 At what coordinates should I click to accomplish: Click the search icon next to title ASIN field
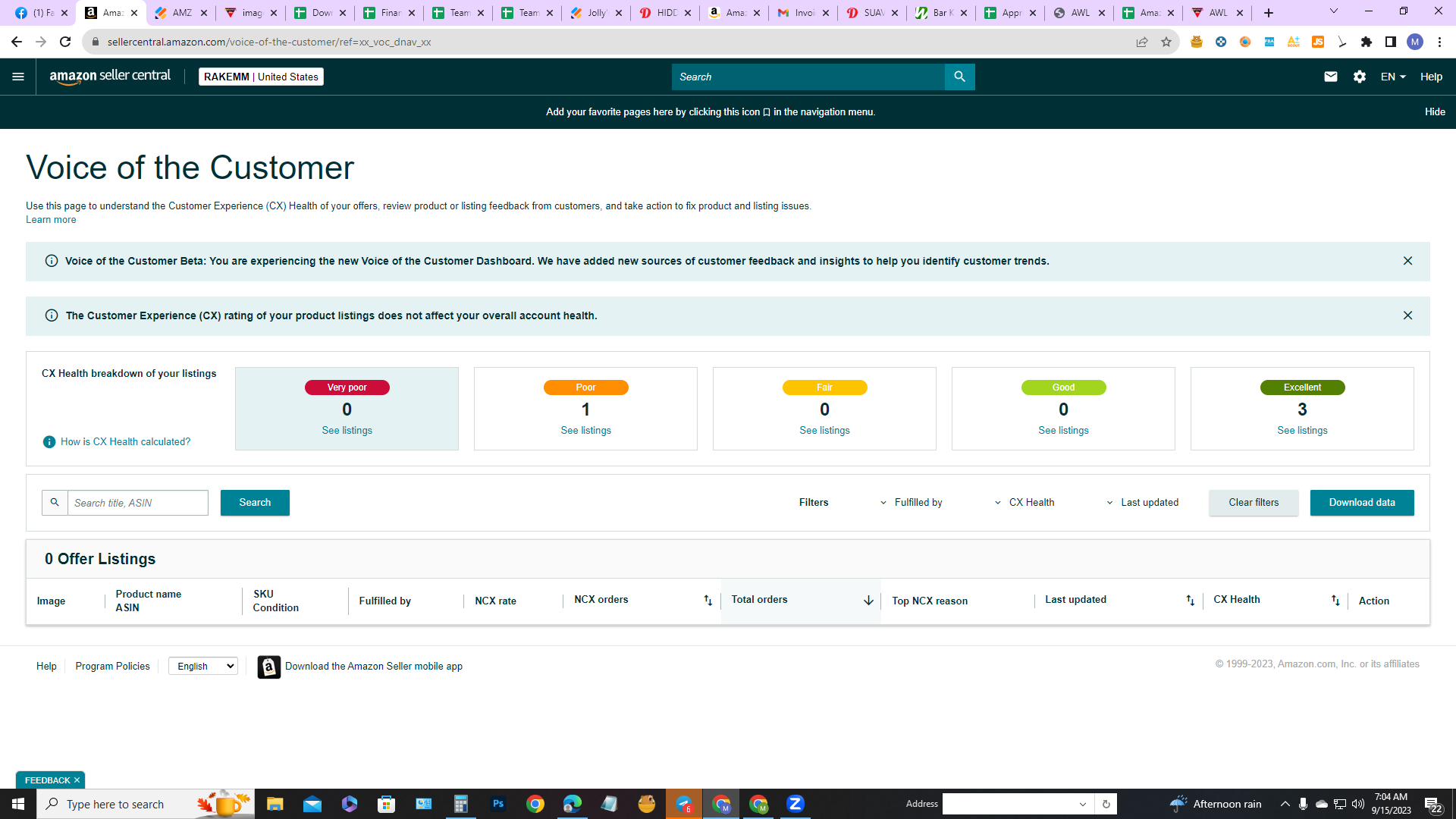[55, 503]
